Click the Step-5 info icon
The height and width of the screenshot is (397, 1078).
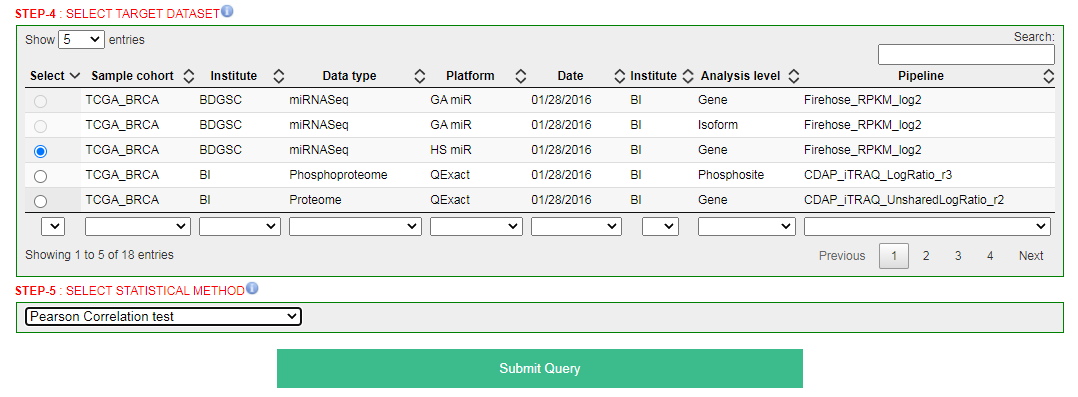pos(252,288)
